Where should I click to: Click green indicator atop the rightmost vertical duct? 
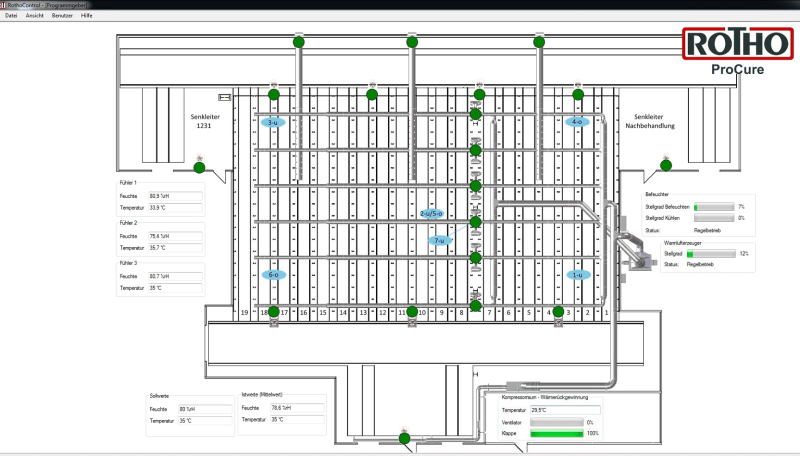pyautogui.click(x=539, y=42)
